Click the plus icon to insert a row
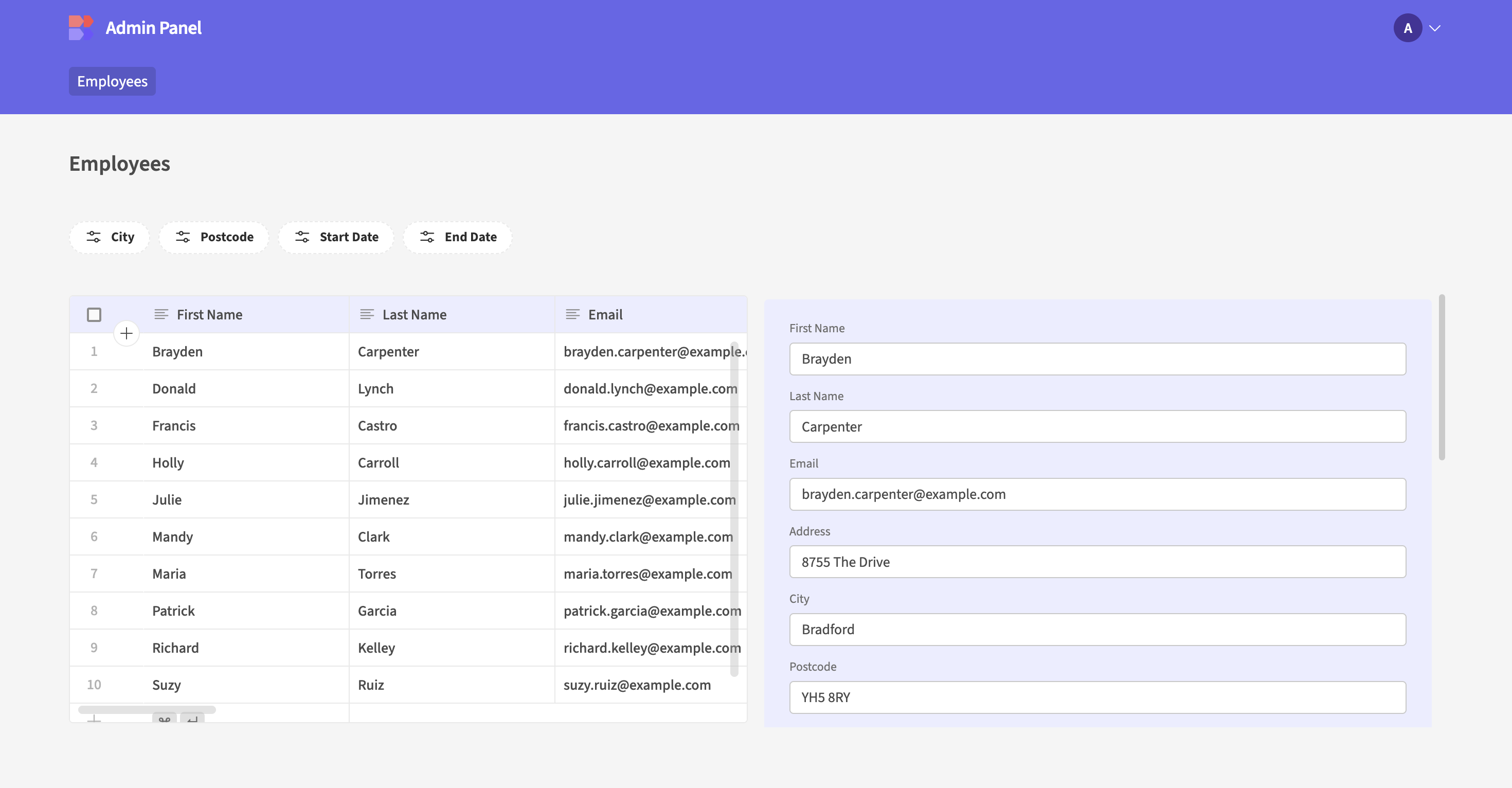The image size is (1512, 788). 126,333
